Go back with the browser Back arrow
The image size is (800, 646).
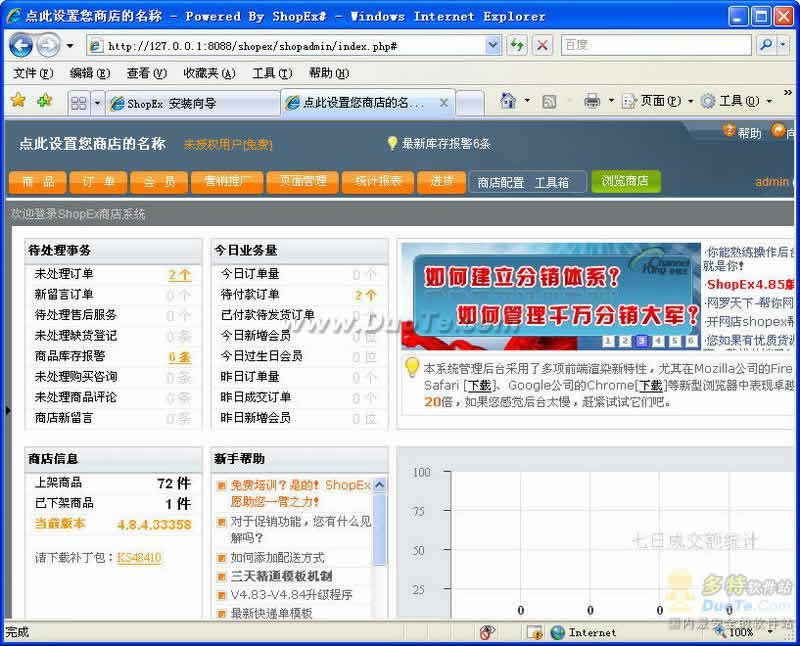[21, 46]
